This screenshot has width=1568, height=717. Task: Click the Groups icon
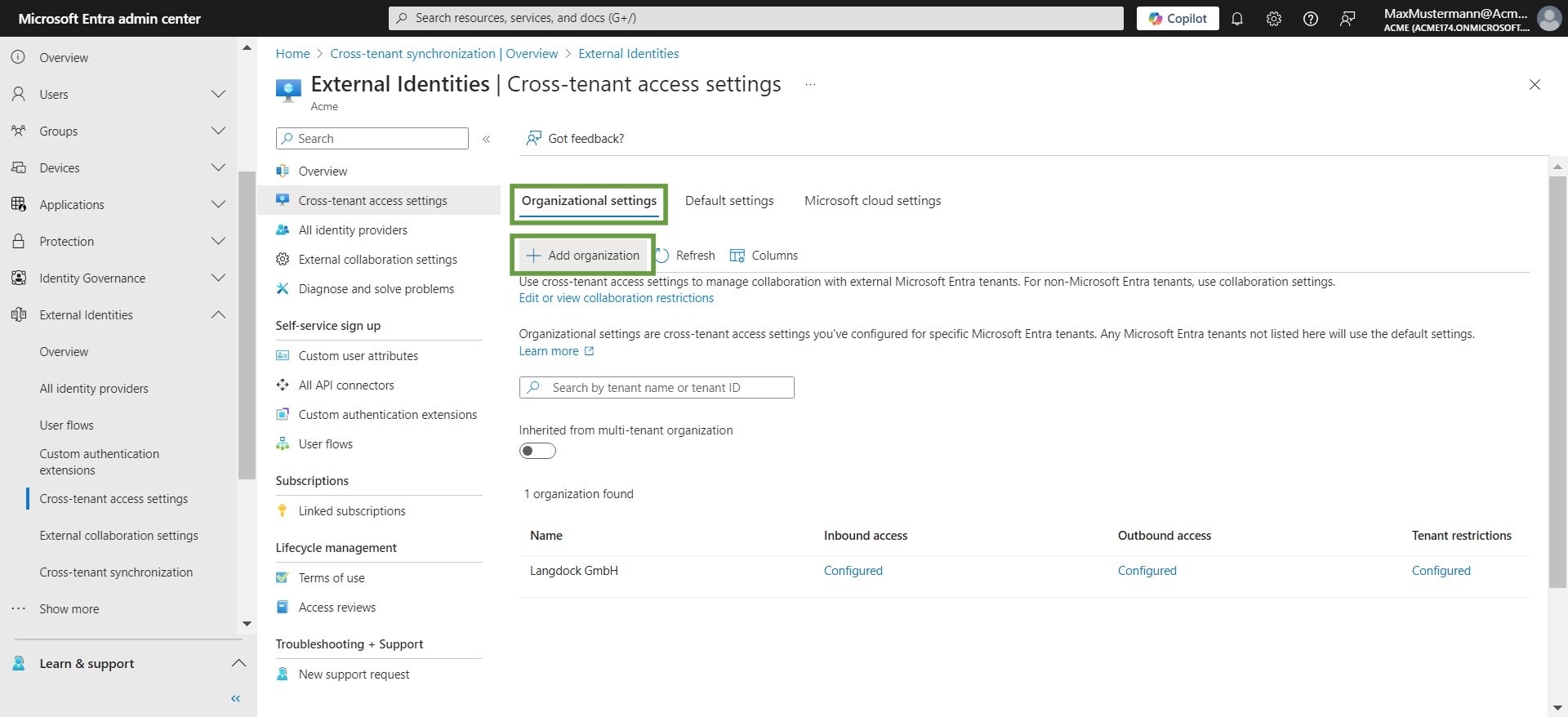pyautogui.click(x=18, y=131)
